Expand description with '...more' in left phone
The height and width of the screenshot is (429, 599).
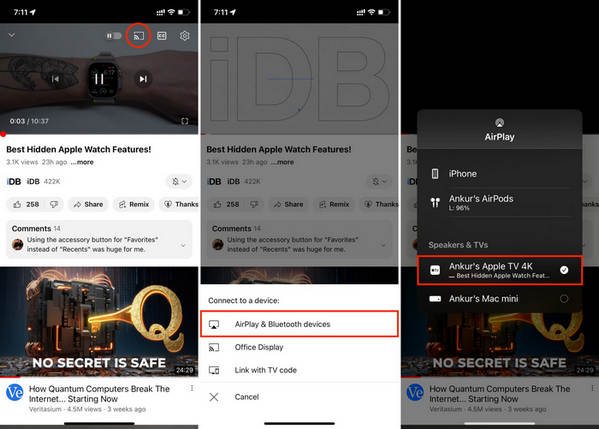point(83,162)
